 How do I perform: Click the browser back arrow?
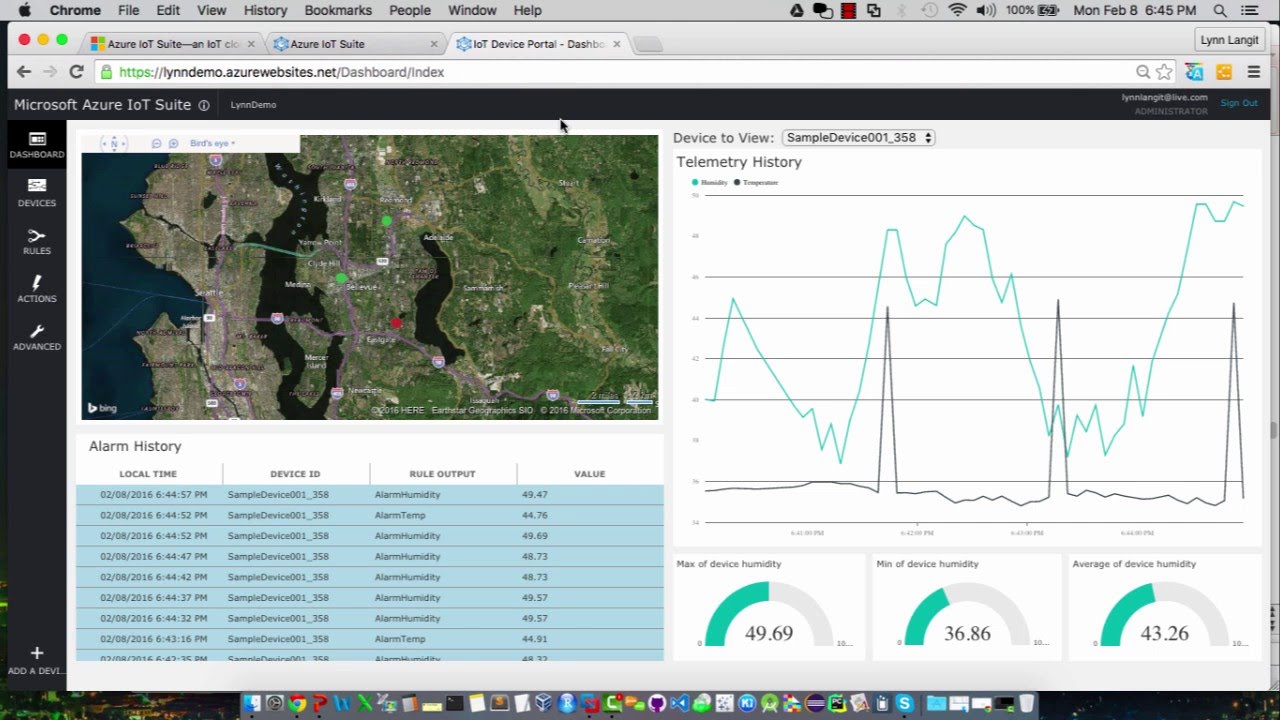[x=24, y=72]
